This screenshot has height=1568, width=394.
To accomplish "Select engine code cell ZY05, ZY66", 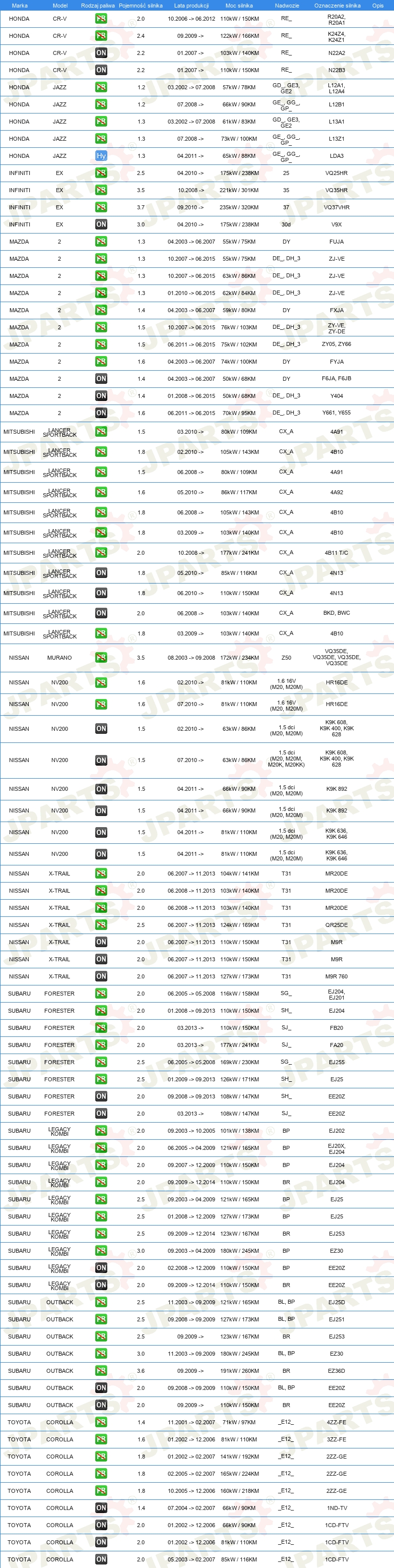I will 337,344.
